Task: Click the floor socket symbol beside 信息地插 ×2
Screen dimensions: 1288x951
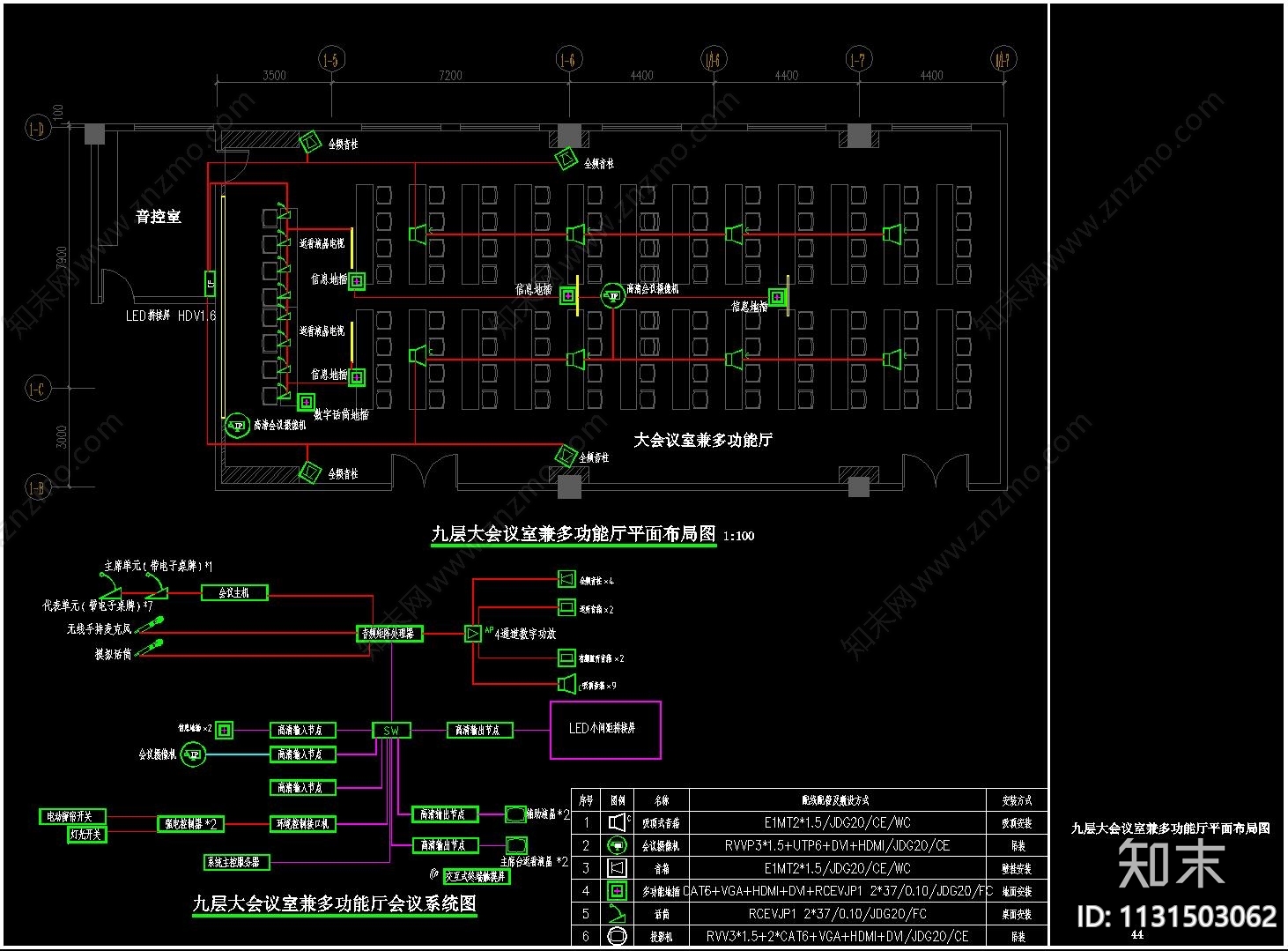Action: click(x=225, y=730)
